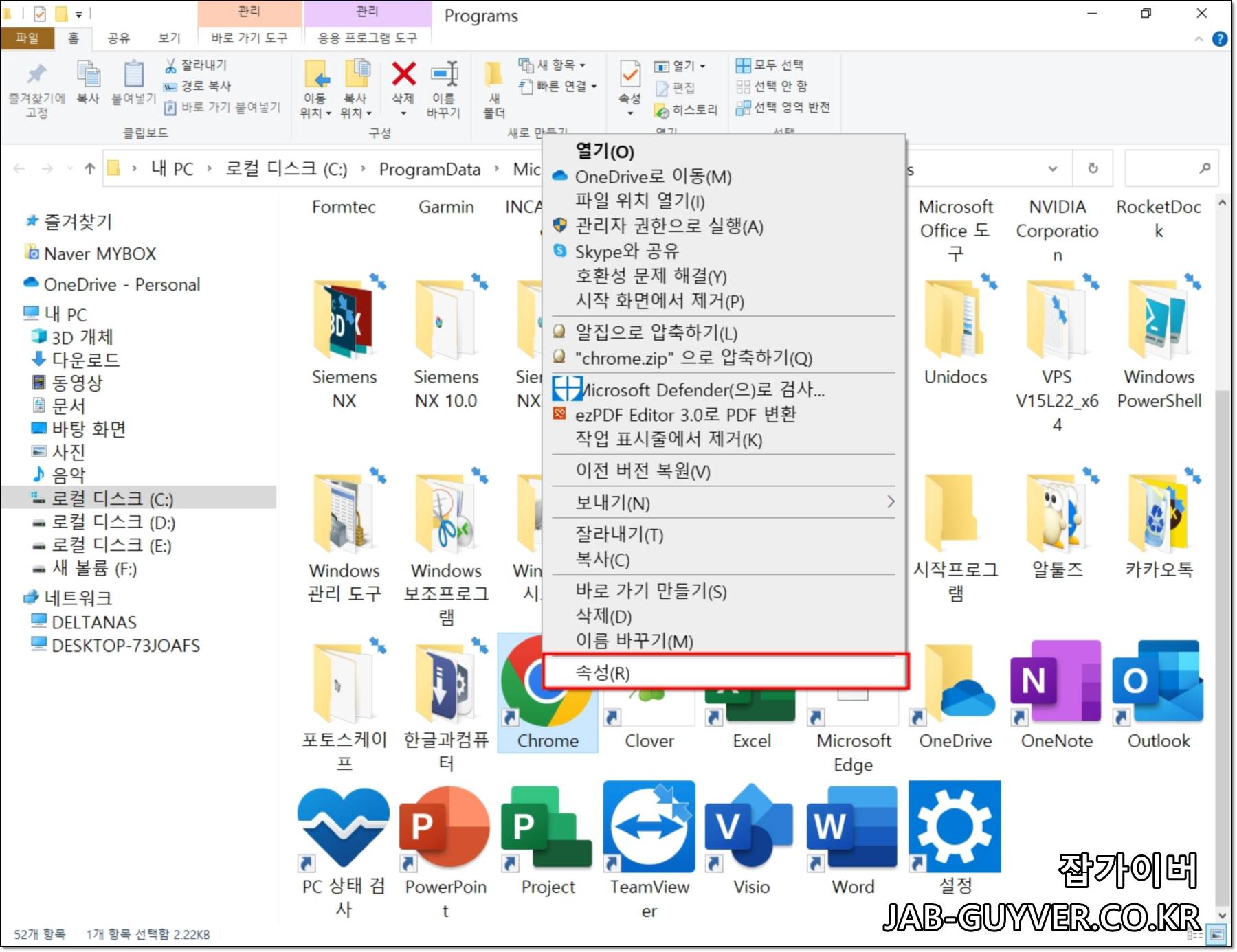Click the 복사 copy icon in clipboard group
Viewport: 1237px width, 952px height.
[x=88, y=74]
